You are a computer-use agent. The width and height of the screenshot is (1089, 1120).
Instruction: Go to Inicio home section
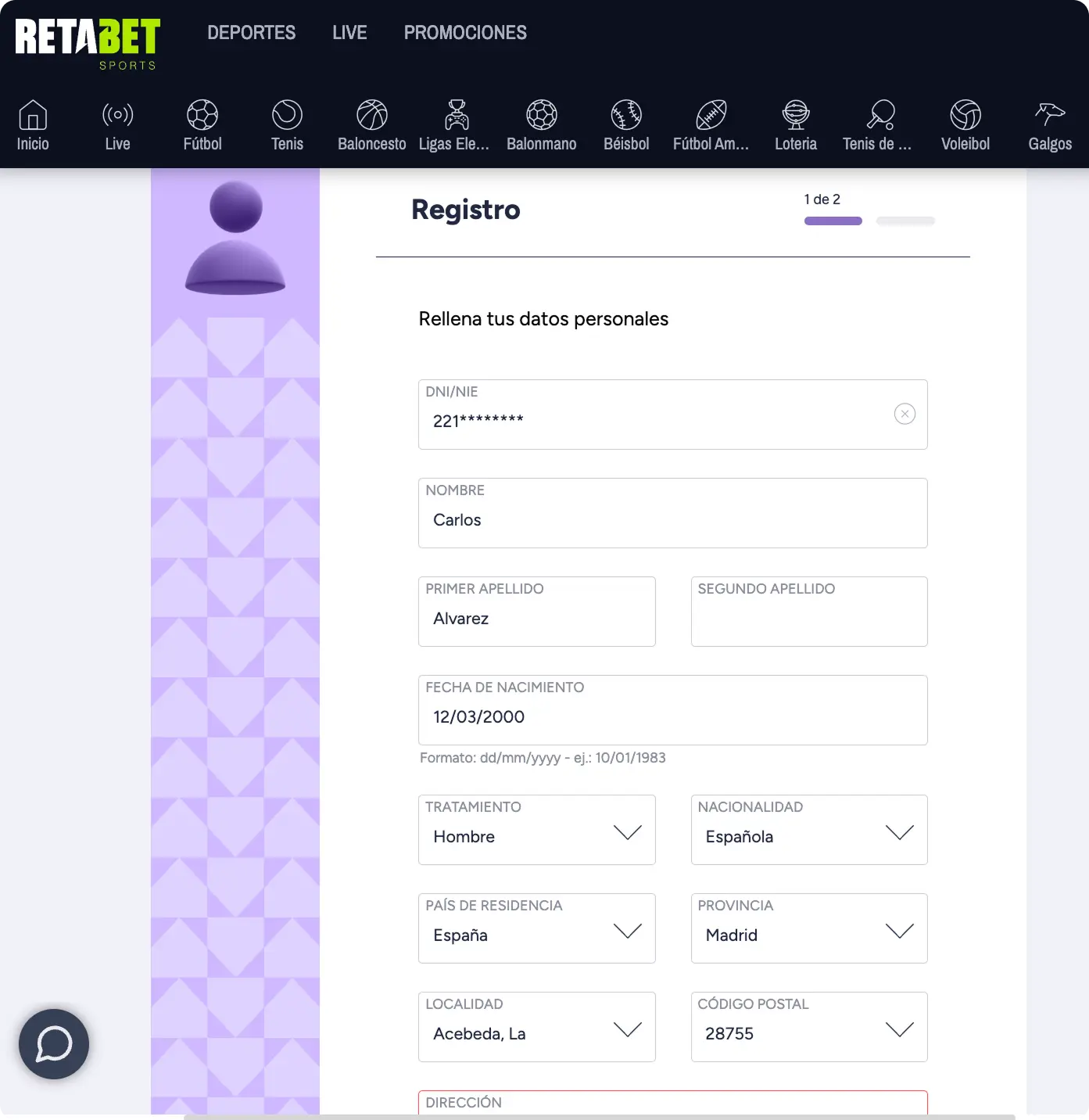(x=32, y=124)
